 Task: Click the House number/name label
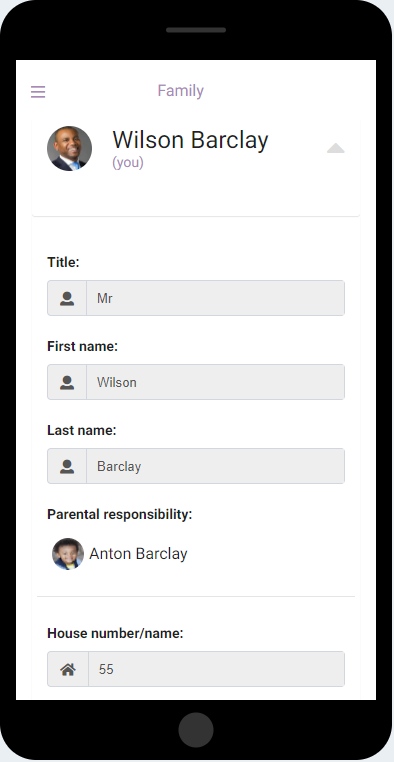tap(115, 634)
